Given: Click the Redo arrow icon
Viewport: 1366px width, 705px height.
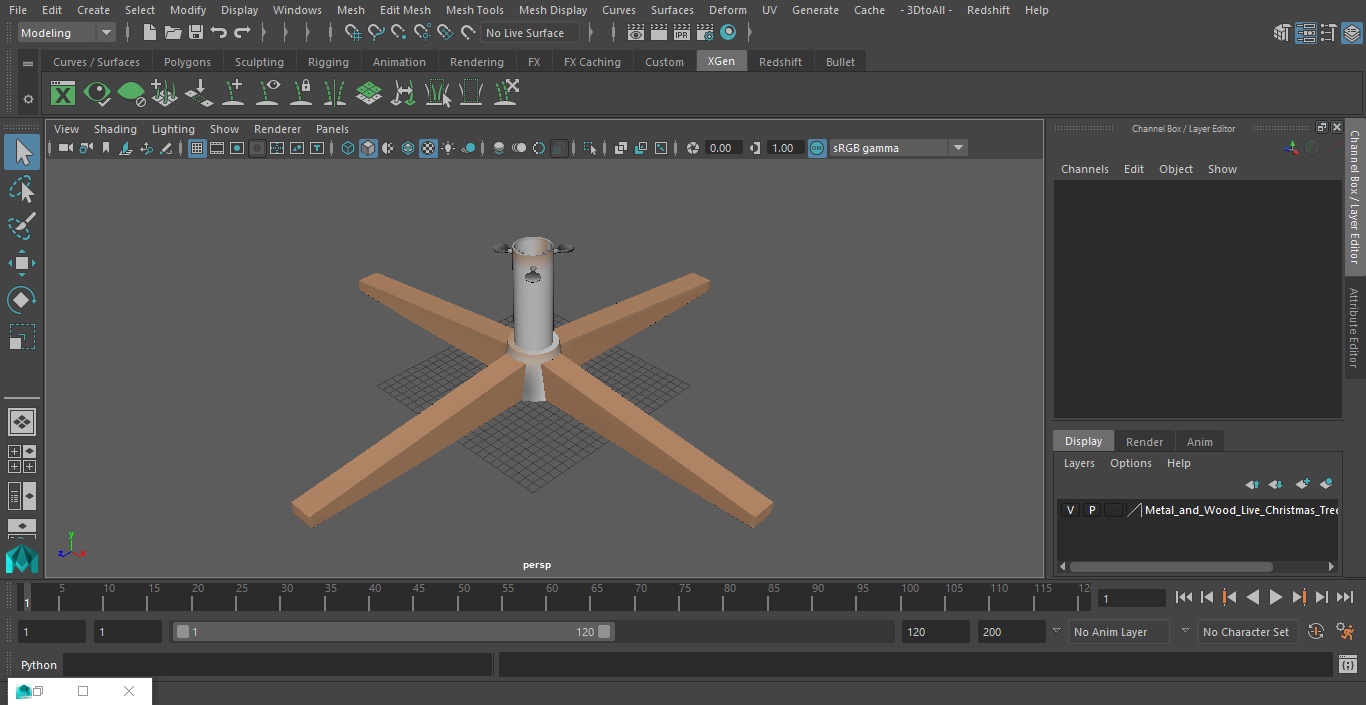Looking at the screenshot, I should pos(242,33).
